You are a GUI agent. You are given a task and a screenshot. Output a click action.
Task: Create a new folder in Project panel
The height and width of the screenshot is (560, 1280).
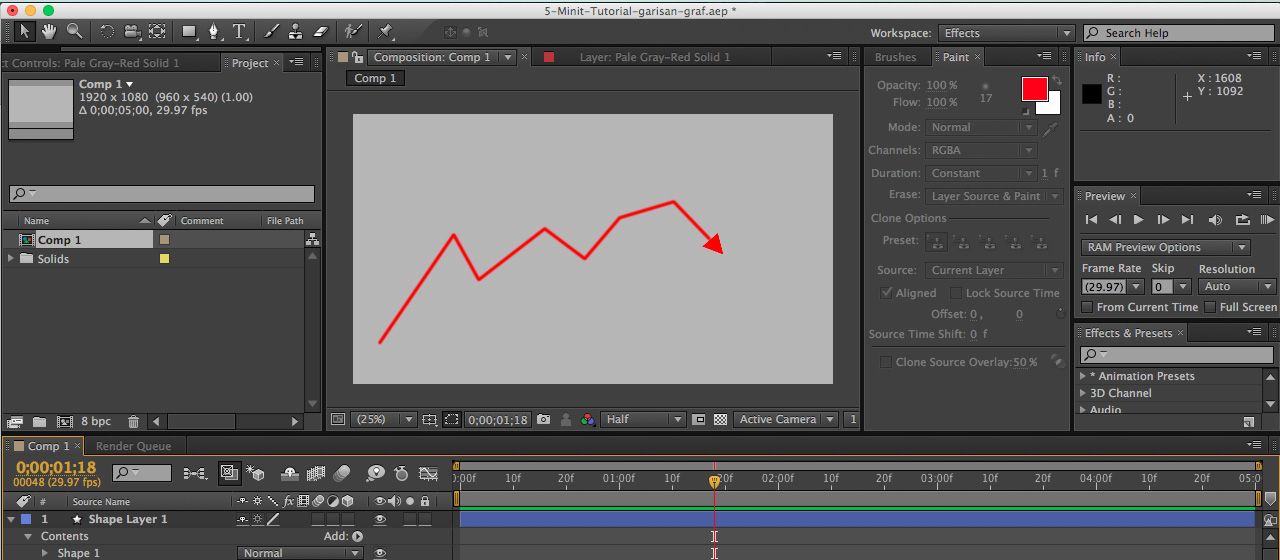pos(40,422)
